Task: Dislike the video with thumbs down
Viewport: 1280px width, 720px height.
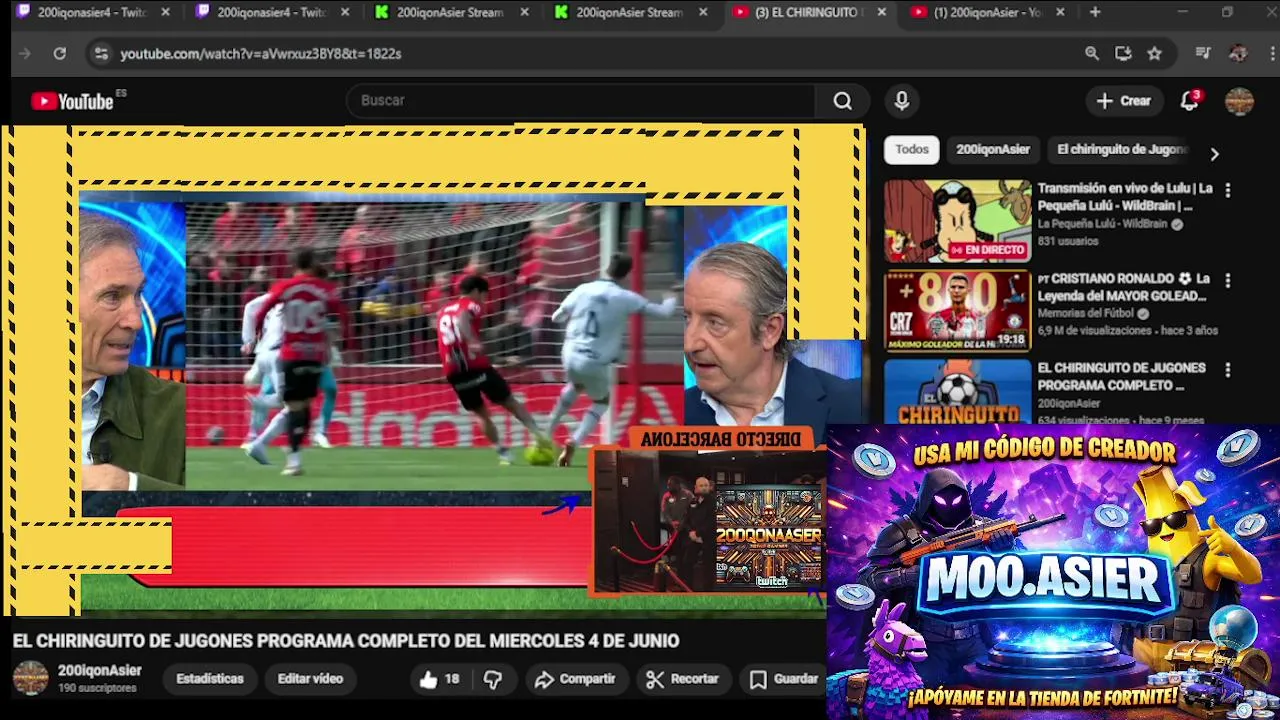Action: click(493, 680)
